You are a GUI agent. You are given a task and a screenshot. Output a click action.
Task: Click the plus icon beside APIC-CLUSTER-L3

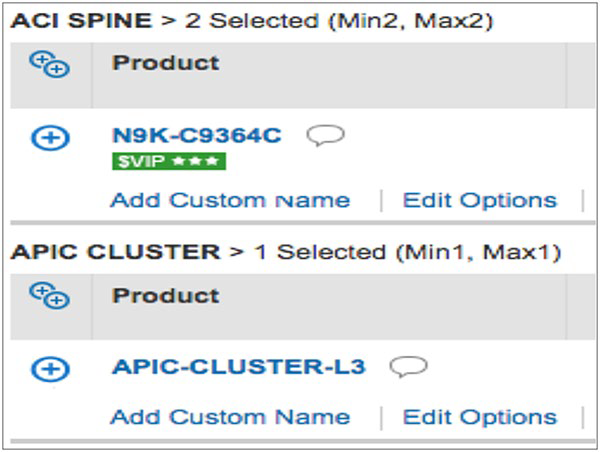(x=50, y=369)
